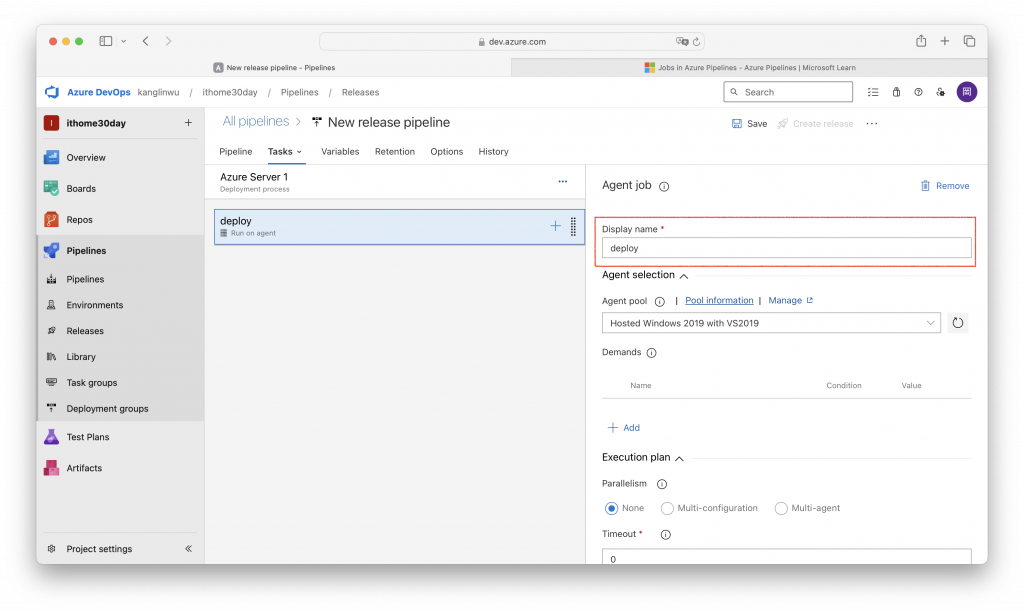Open Library in the sidebar
1024x612 pixels.
coord(81,357)
